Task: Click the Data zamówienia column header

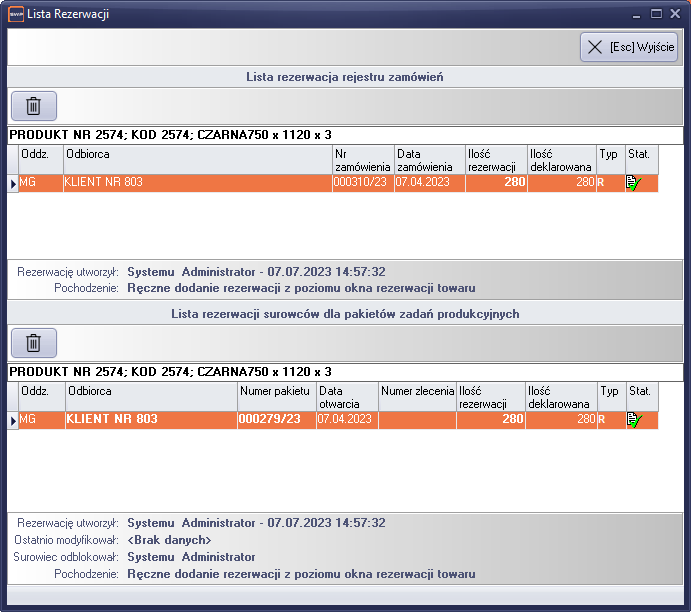Action: click(429, 160)
